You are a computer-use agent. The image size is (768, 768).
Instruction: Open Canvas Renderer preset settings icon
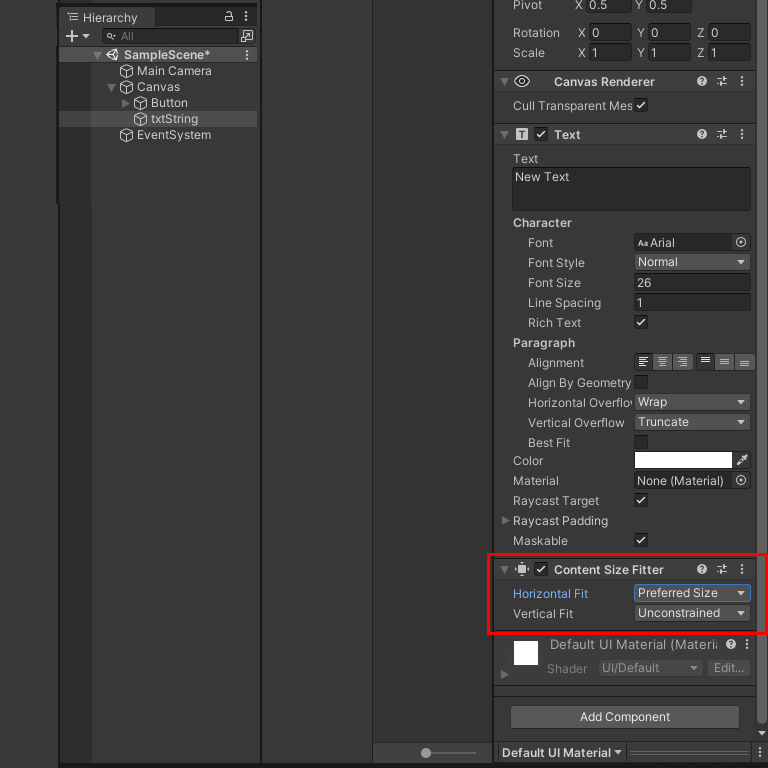point(721,81)
